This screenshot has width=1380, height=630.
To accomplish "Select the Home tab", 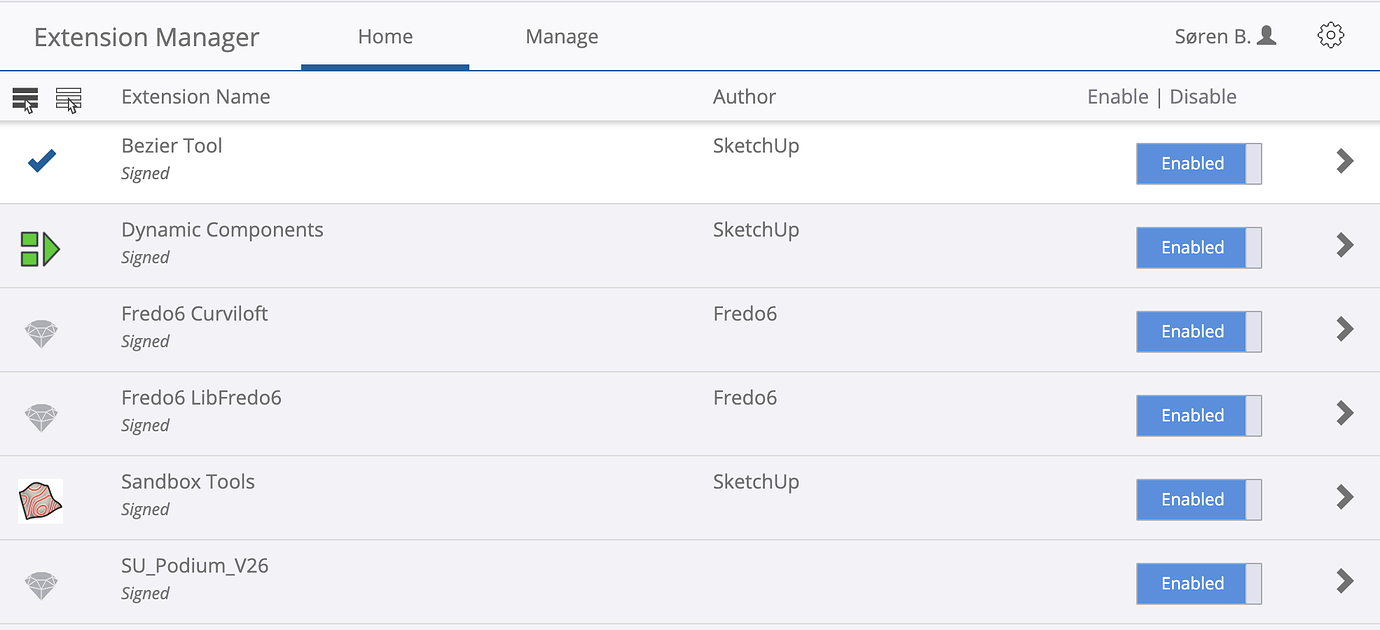I will click(385, 37).
